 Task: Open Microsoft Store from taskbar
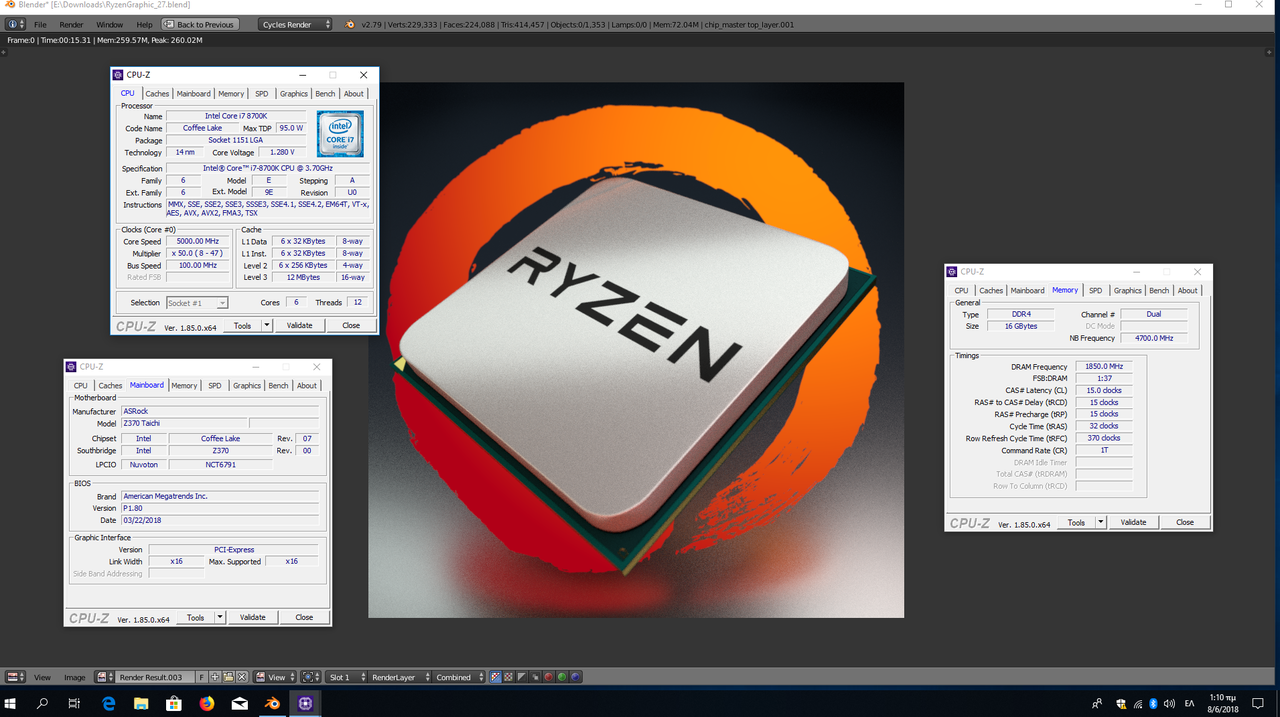[x=174, y=704]
